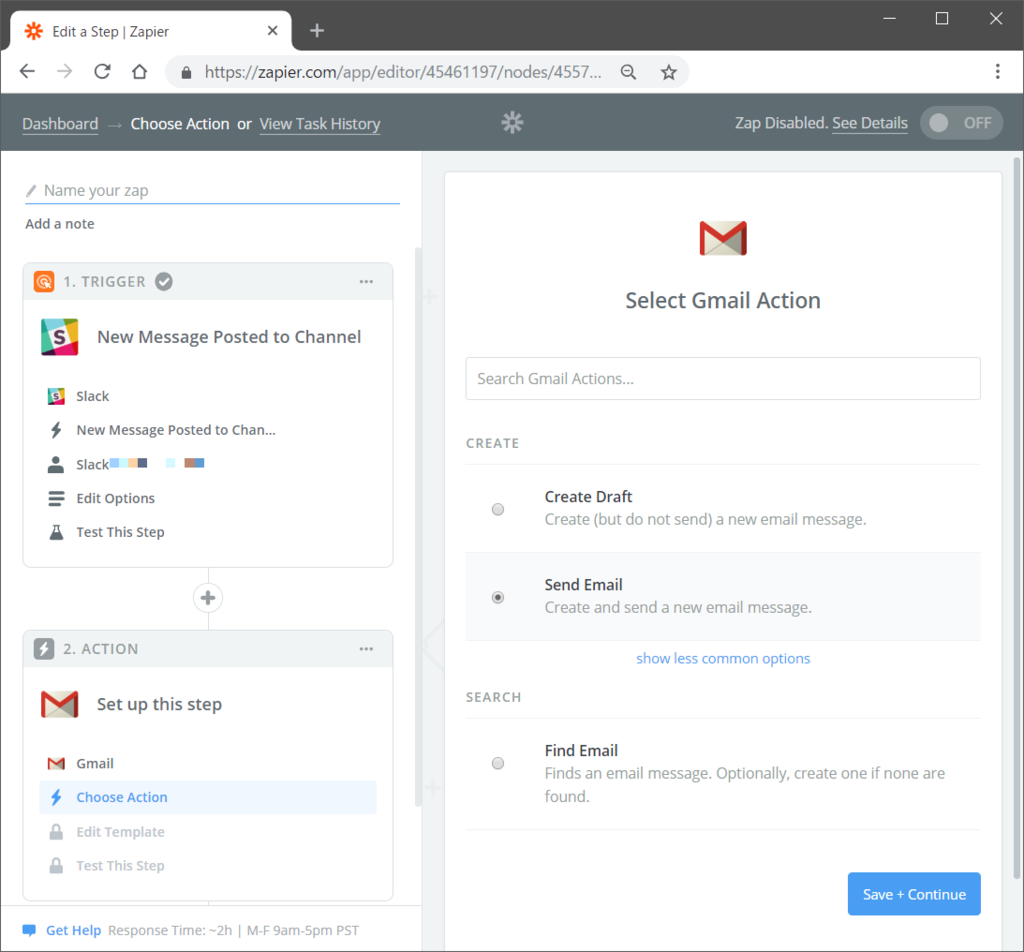Close the Edit a Step Zapier tab
The width and height of the screenshot is (1024, 952).
pyautogui.click(x=273, y=31)
